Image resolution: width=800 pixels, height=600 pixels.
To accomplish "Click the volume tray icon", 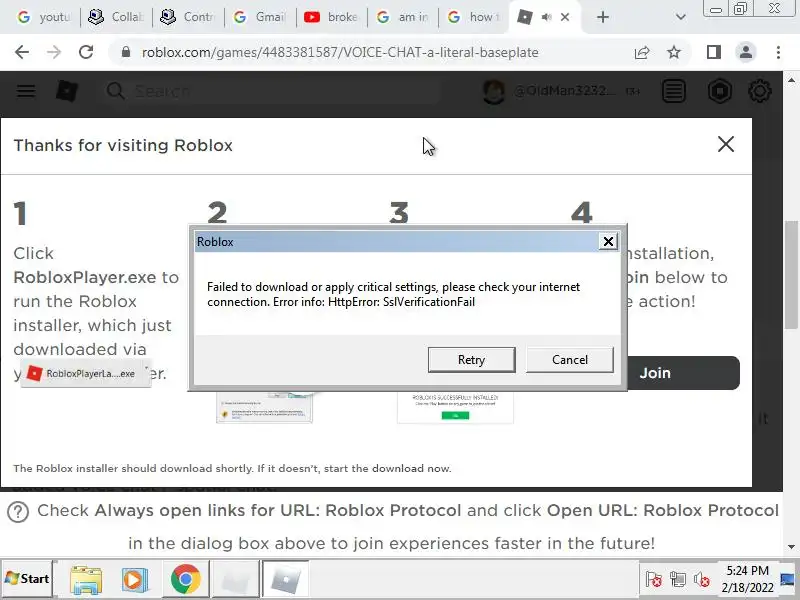I will coord(702,580).
